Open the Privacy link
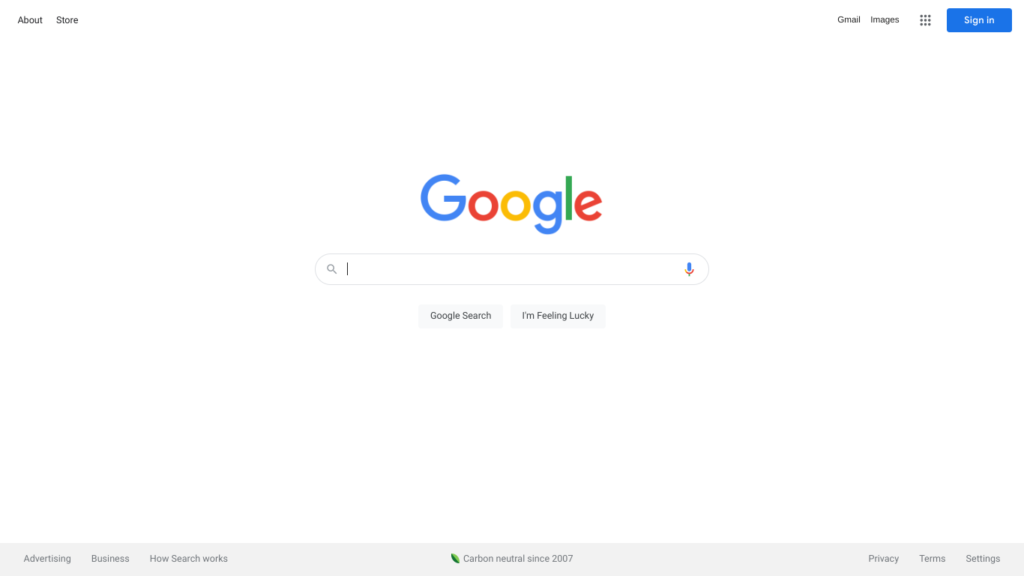1024x576 pixels. click(884, 559)
